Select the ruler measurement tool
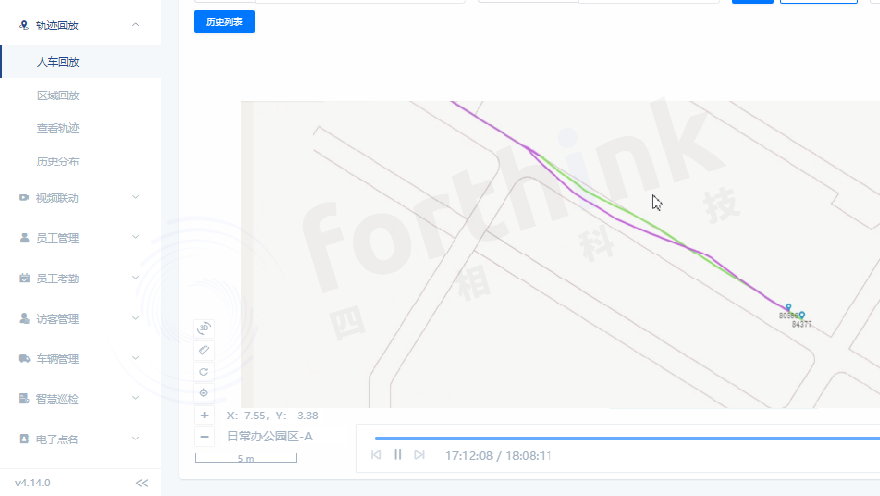The height and width of the screenshot is (496, 880). point(204,350)
